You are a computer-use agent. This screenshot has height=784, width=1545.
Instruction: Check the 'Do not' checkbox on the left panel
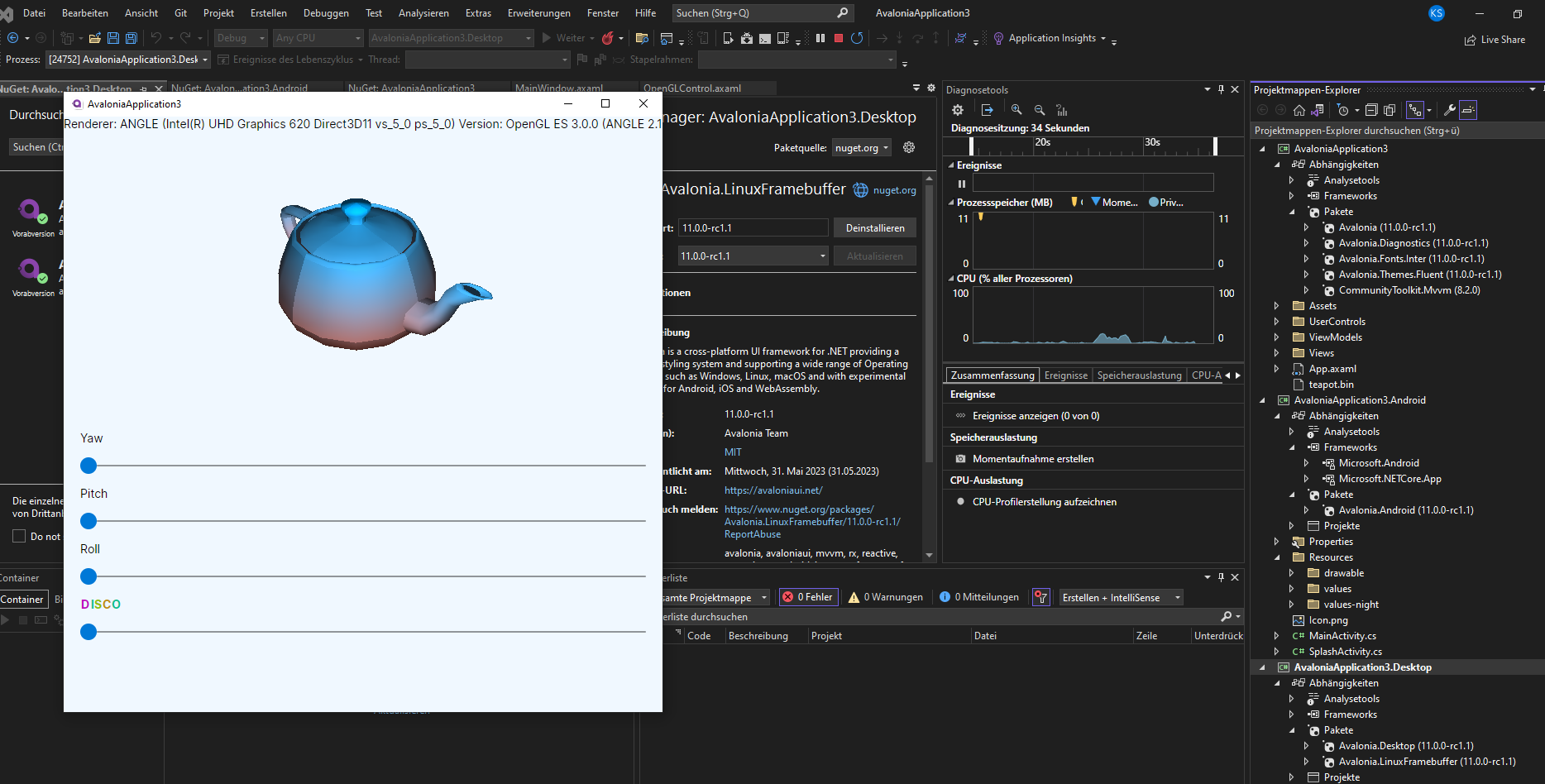pos(20,536)
